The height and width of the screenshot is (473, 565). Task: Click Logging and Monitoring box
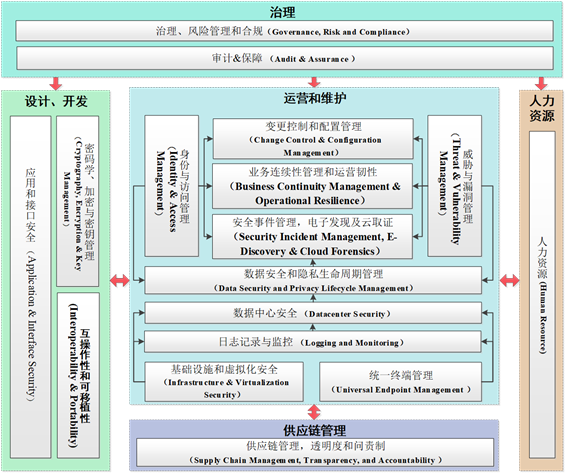point(312,342)
